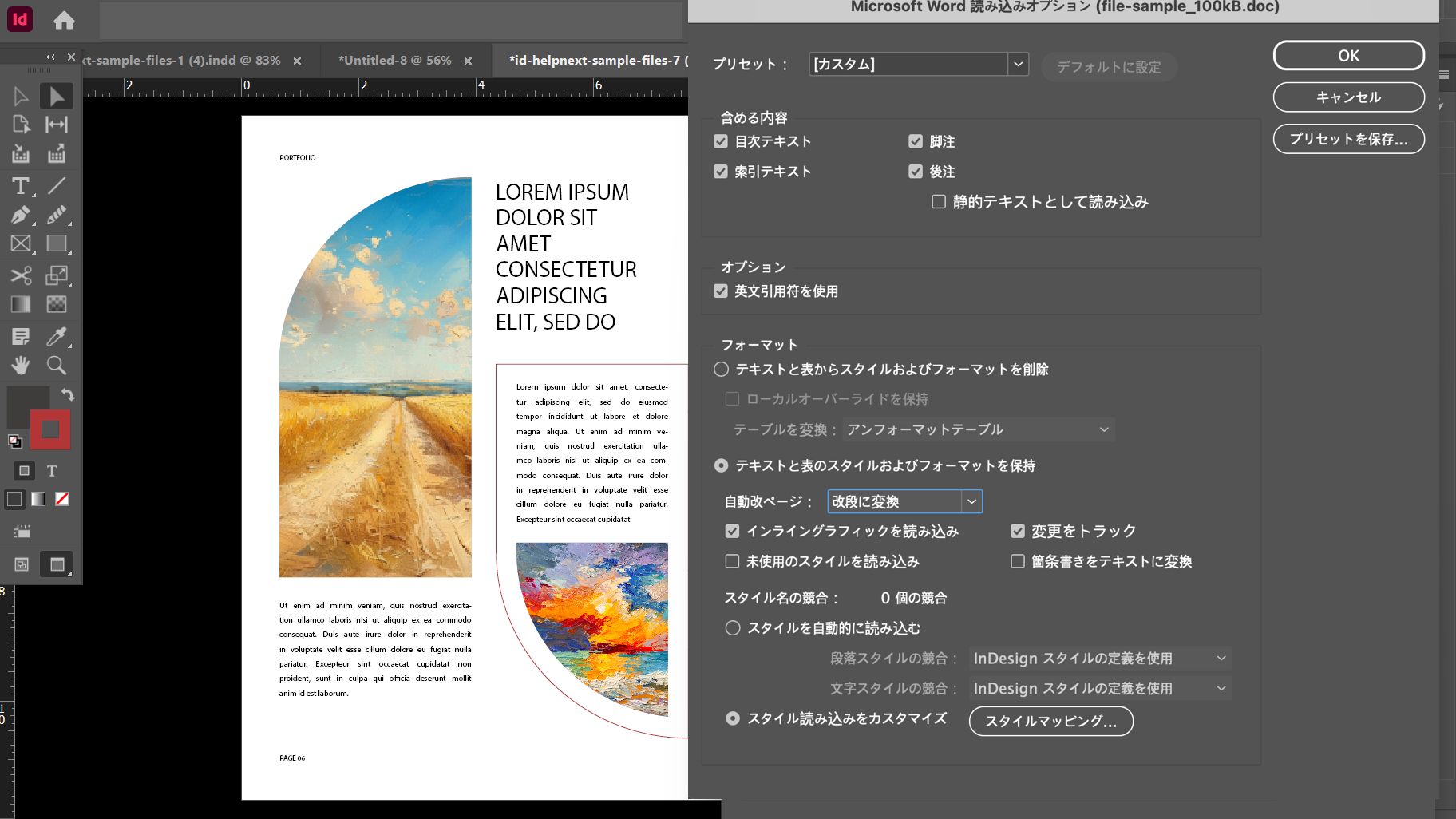Select スタイルおよびフォーマットを保持 radio option

tap(722, 465)
